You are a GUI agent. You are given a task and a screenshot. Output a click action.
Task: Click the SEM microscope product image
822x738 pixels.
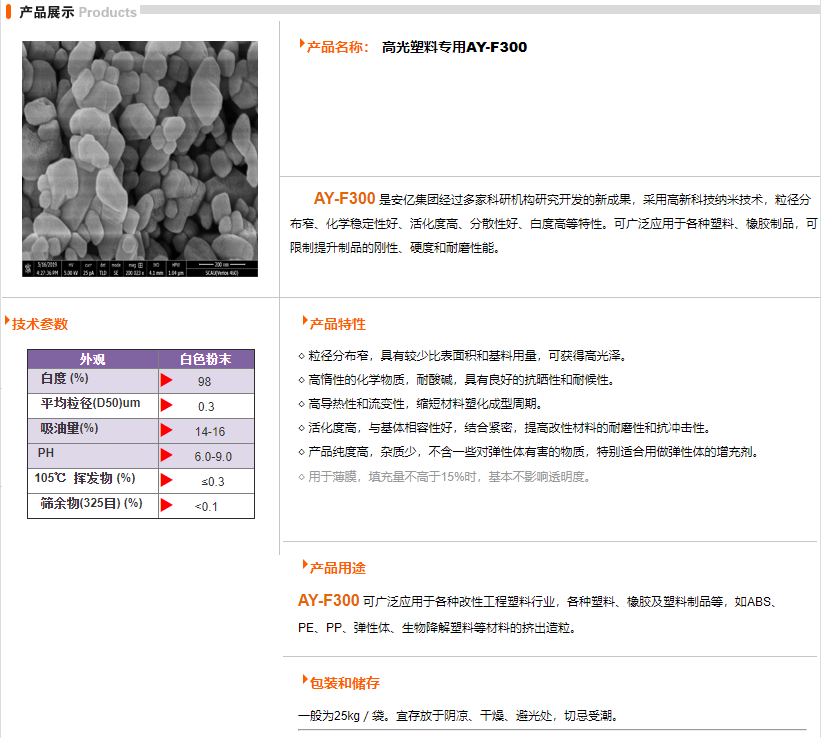click(140, 159)
